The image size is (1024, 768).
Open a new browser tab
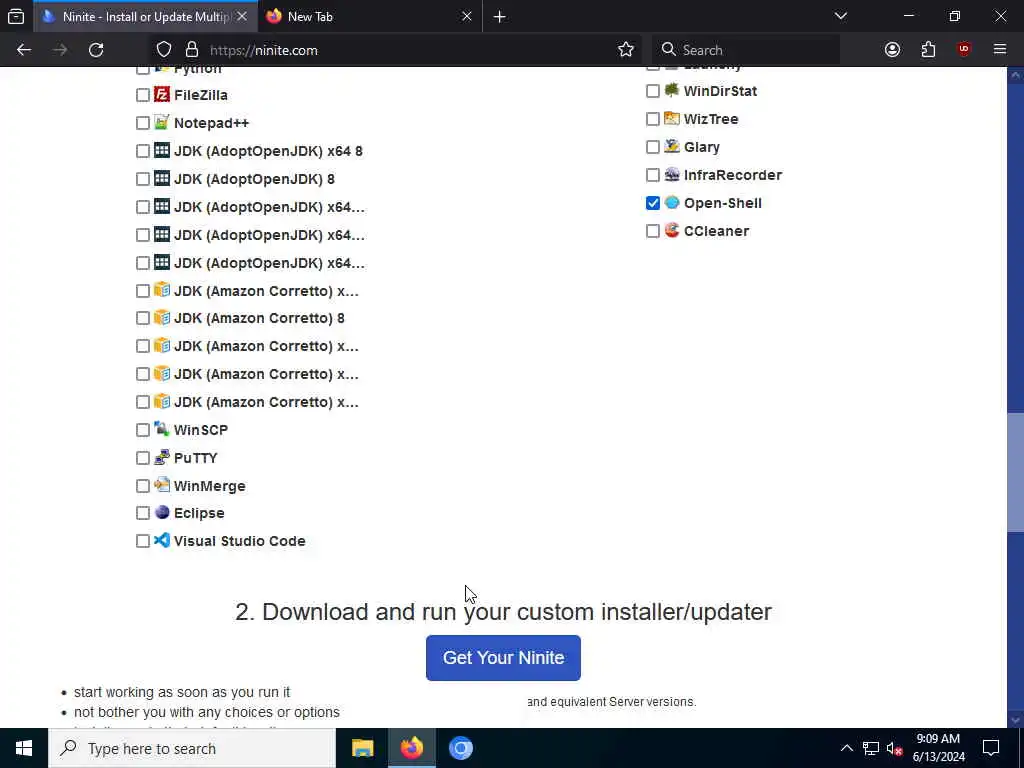(500, 16)
